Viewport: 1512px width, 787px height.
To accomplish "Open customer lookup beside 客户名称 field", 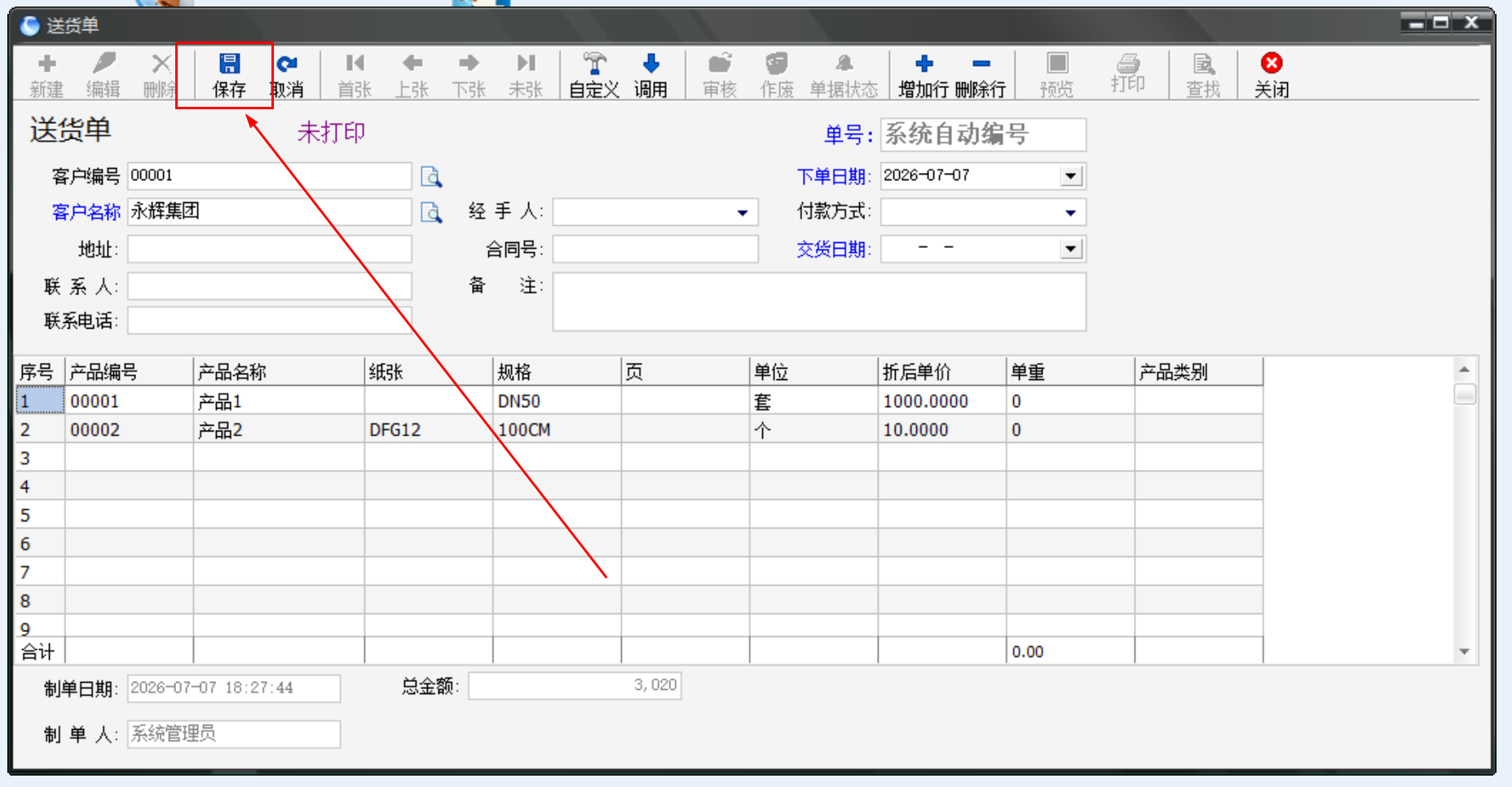I will [431, 213].
